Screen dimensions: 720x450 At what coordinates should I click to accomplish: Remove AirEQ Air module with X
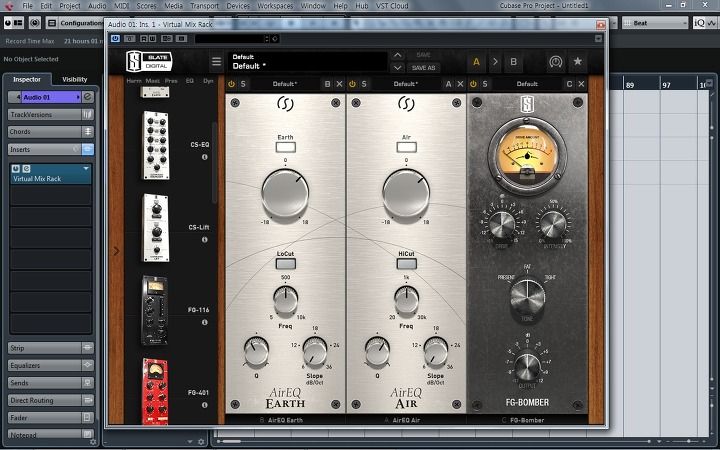(x=460, y=84)
